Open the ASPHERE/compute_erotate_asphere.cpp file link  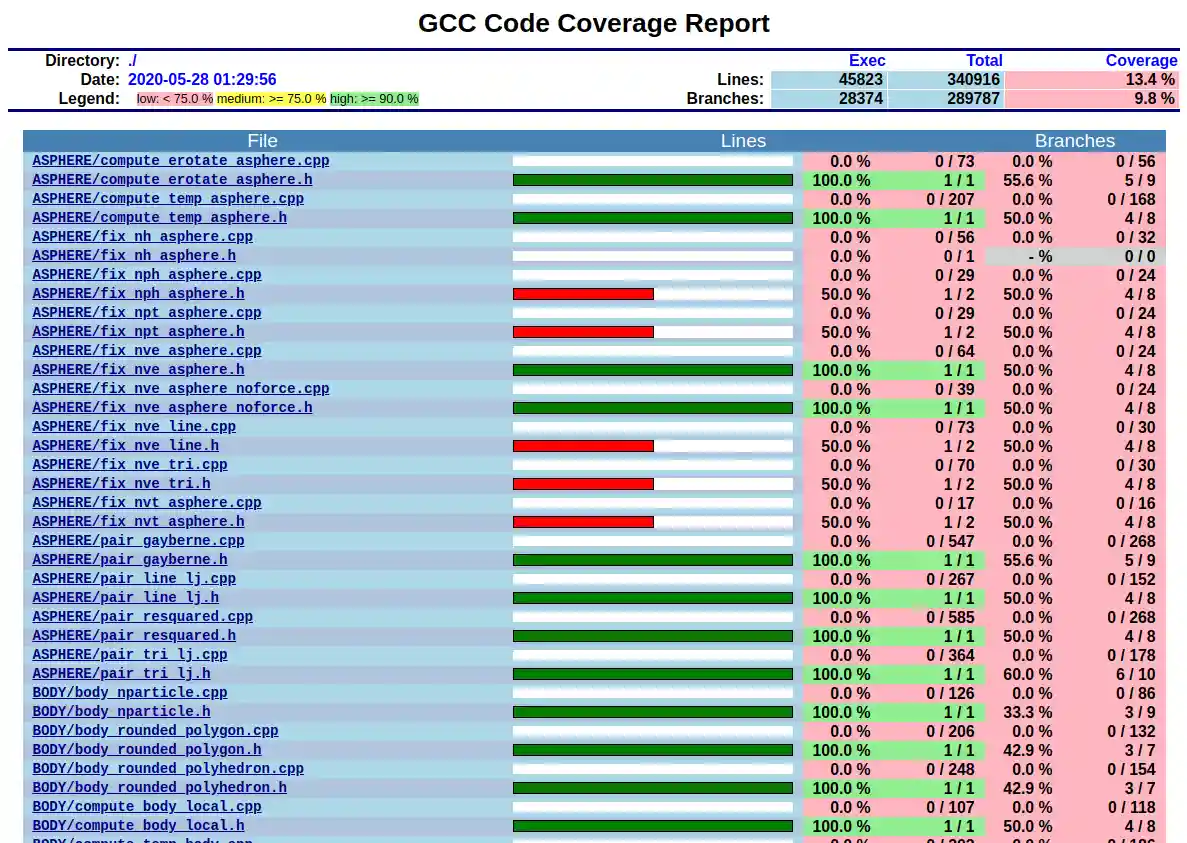tap(180, 160)
